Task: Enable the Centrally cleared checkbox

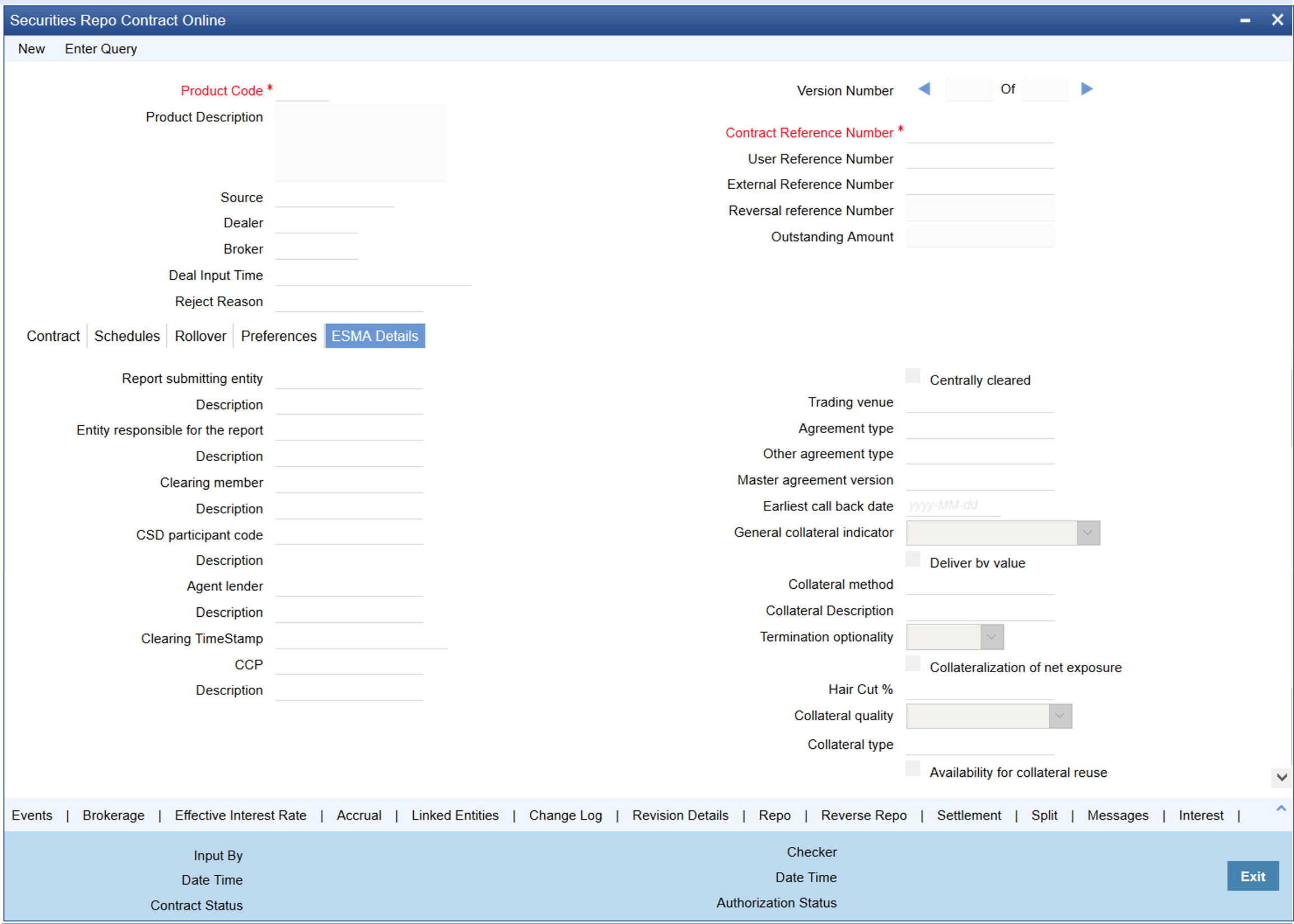Action: click(913, 376)
